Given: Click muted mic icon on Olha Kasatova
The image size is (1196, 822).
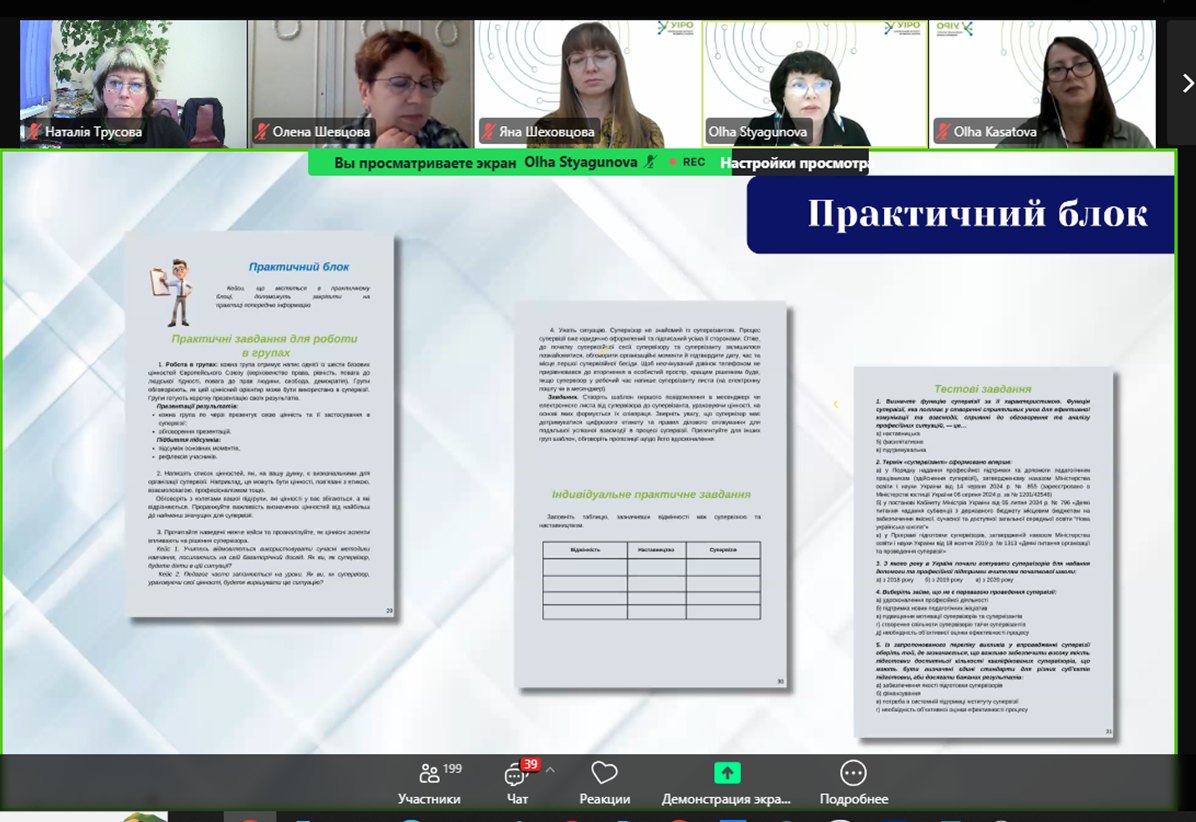Looking at the screenshot, I should 942,132.
